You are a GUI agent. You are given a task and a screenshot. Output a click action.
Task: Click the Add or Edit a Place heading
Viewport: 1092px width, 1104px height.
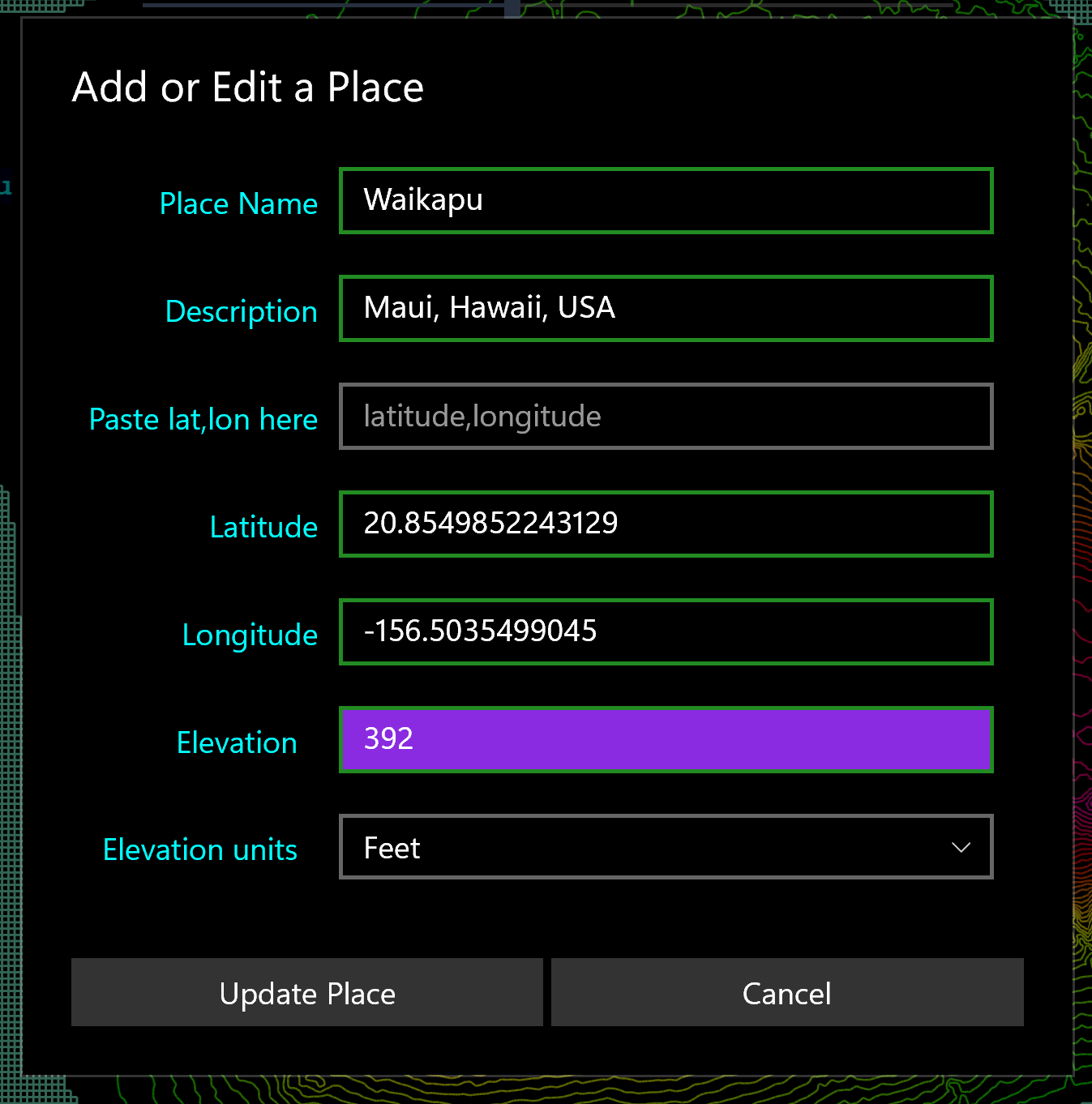click(248, 88)
